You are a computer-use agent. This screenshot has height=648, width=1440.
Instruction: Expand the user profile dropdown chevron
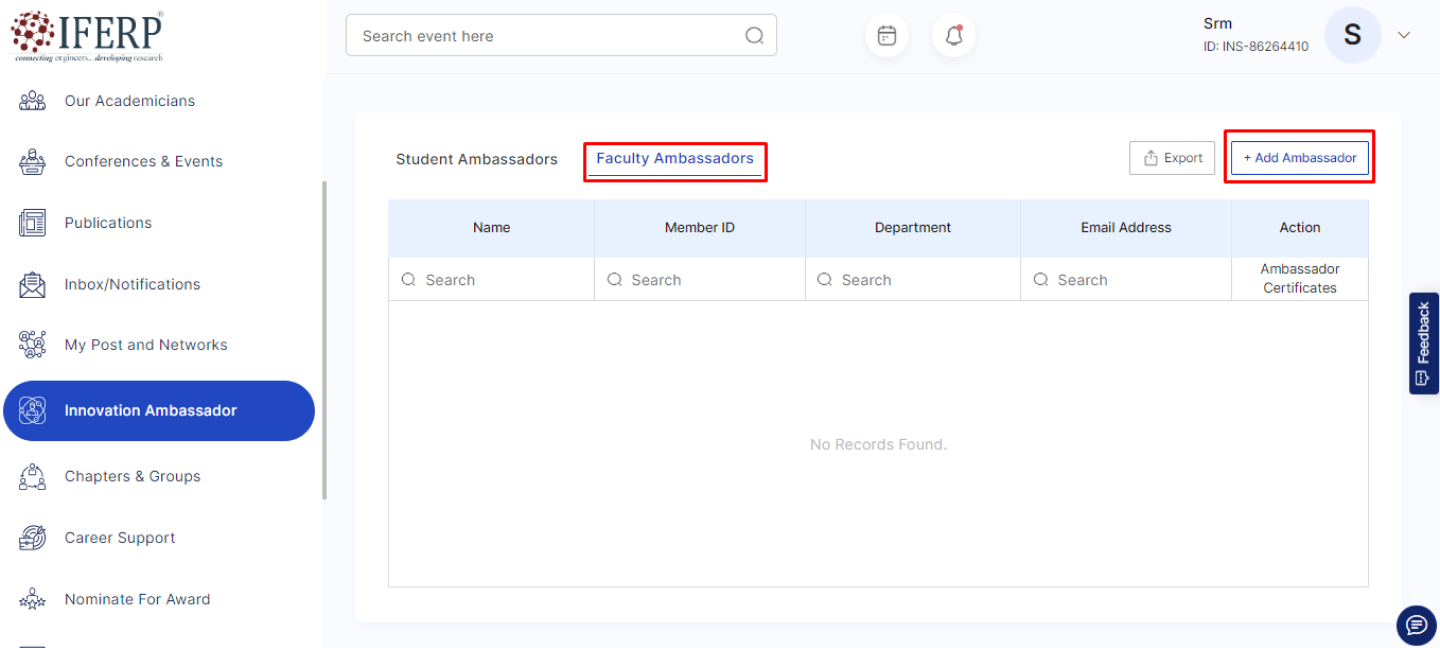(1404, 35)
